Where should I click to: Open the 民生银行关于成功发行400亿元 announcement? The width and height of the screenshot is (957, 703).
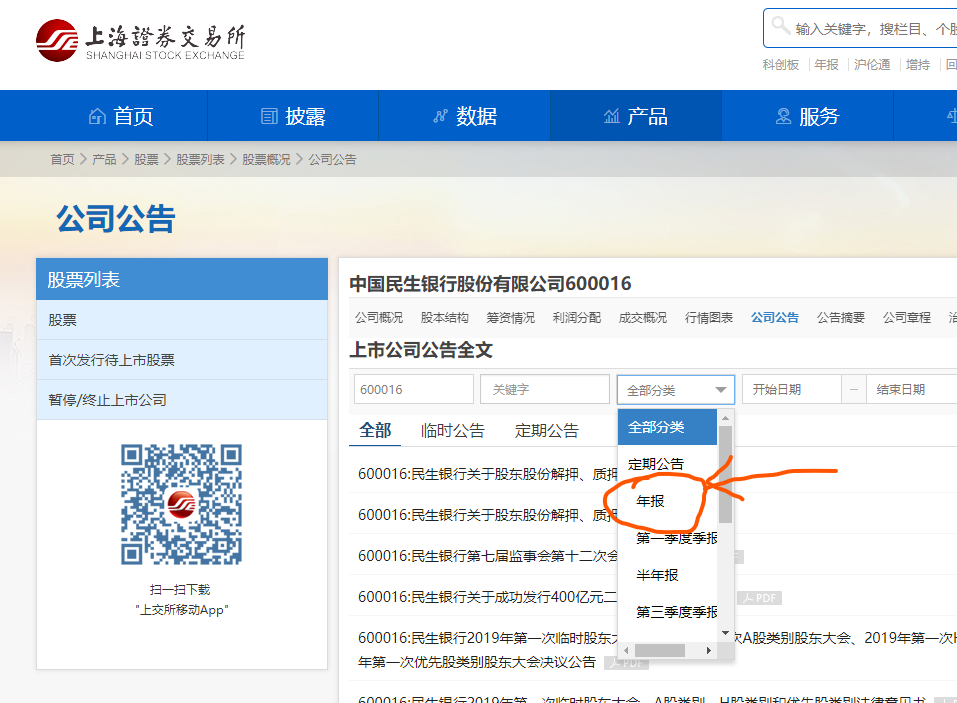(x=488, y=597)
